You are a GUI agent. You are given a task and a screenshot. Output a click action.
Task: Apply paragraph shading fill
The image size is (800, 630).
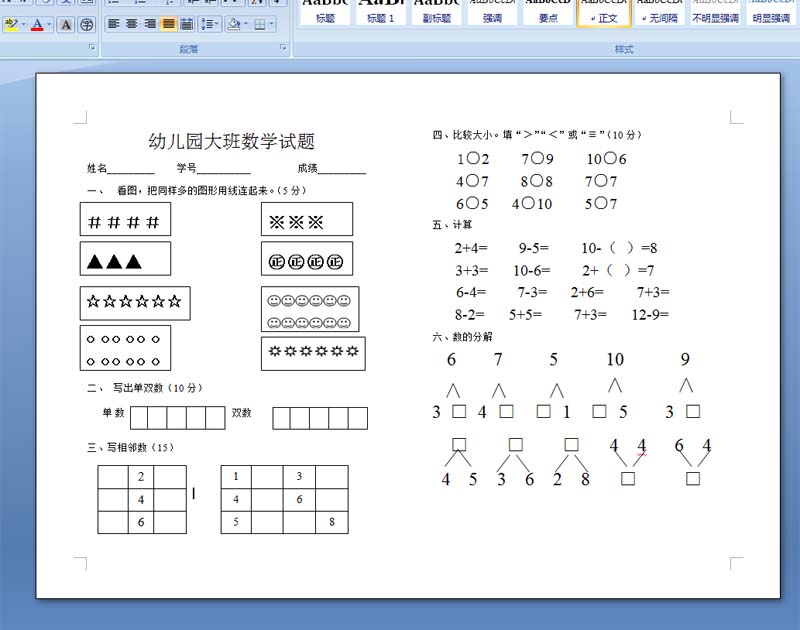coord(234,24)
